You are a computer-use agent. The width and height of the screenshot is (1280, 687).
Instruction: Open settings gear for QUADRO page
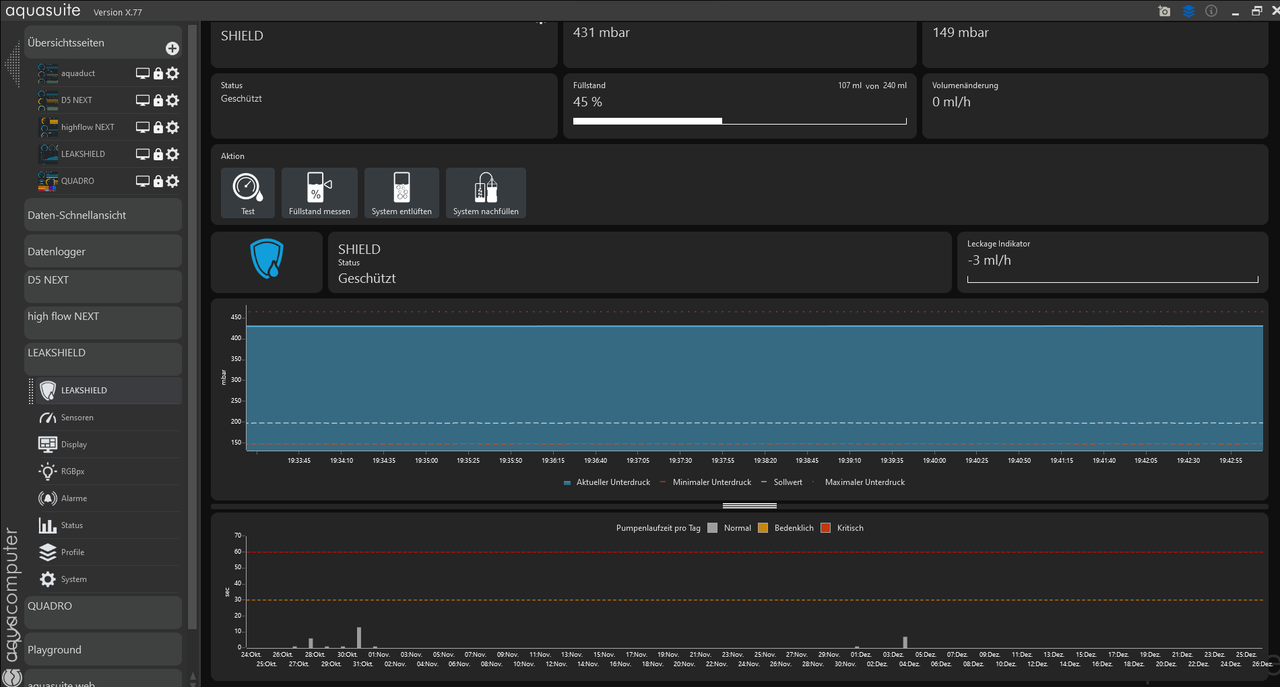click(173, 181)
